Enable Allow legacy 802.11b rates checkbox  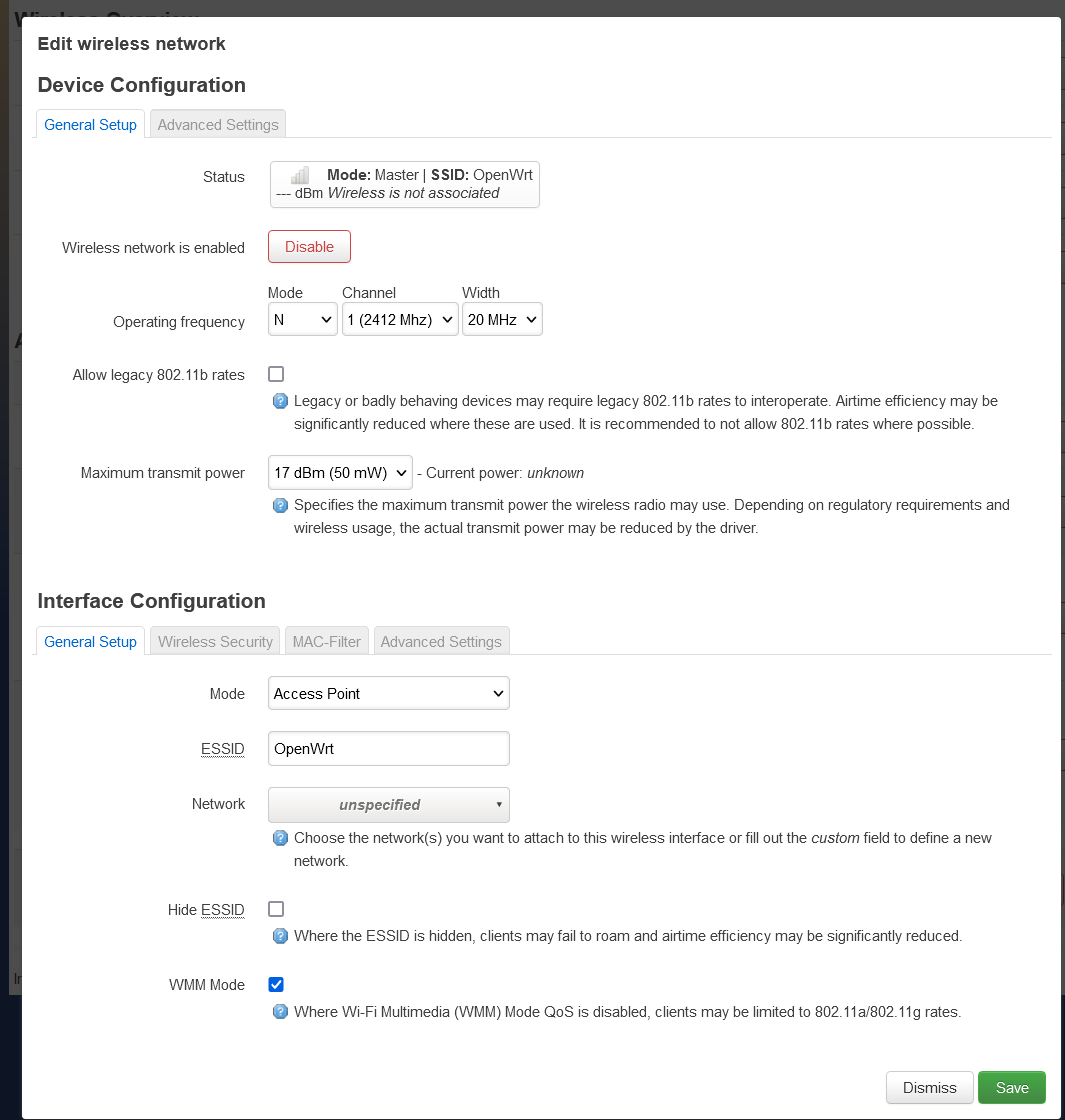point(276,374)
